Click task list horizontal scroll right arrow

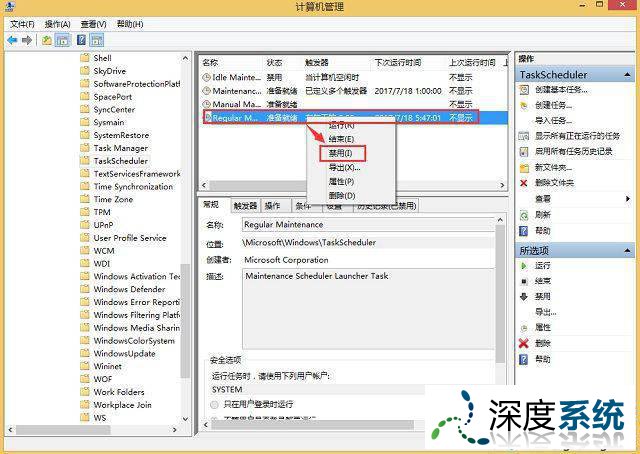click(x=502, y=185)
